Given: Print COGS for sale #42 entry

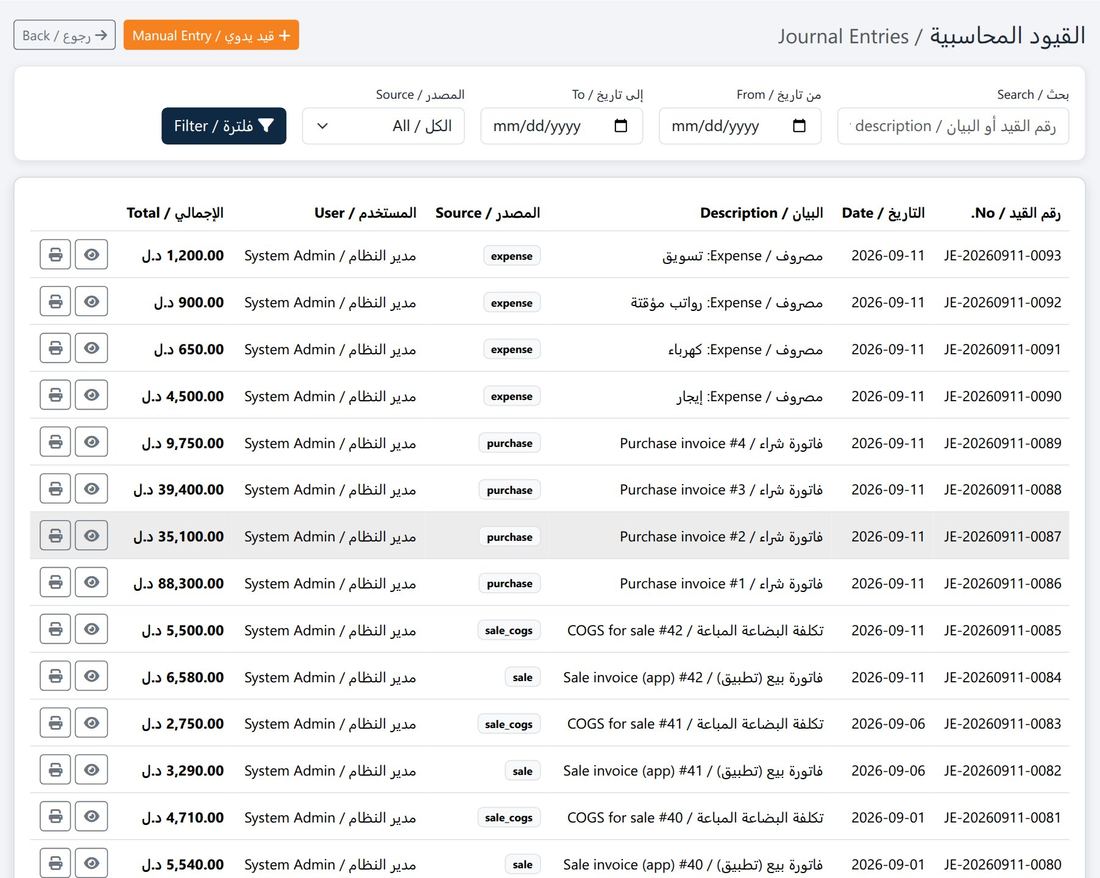Looking at the screenshot, I should click(55, 630).
